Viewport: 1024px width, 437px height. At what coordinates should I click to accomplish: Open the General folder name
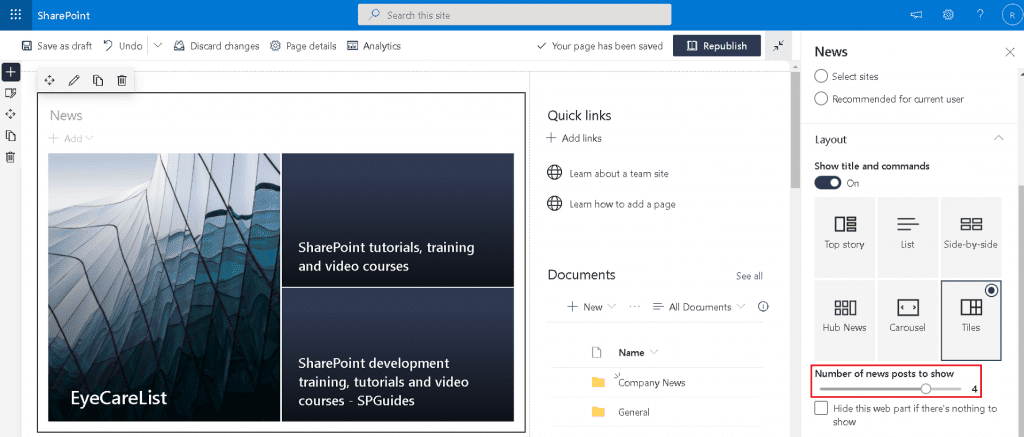pos(633,412)
